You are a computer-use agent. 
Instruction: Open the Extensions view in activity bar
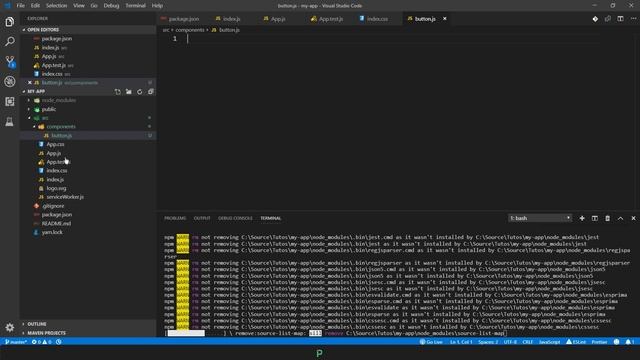click(x=9, y=101)
